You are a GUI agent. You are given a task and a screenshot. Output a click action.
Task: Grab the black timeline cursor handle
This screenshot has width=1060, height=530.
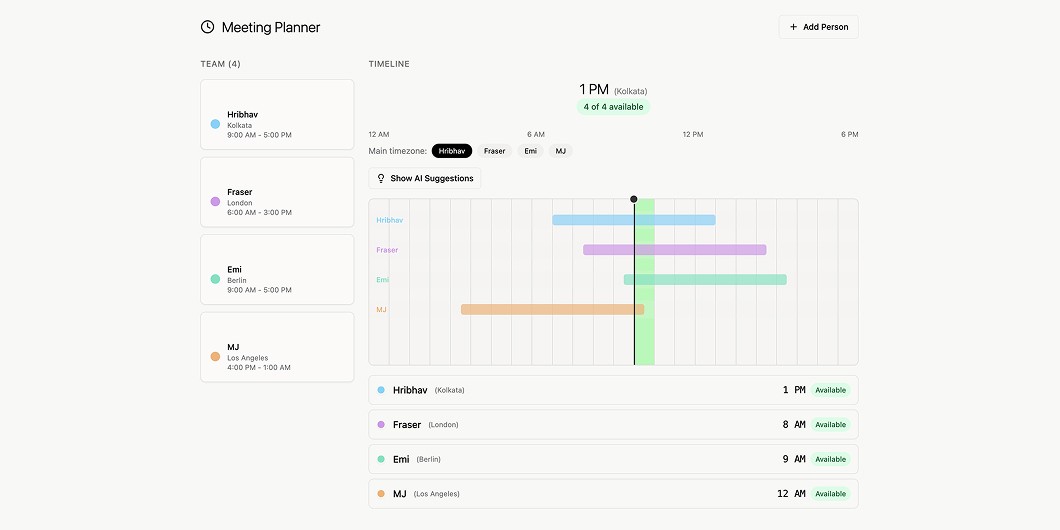pos(633,199)
